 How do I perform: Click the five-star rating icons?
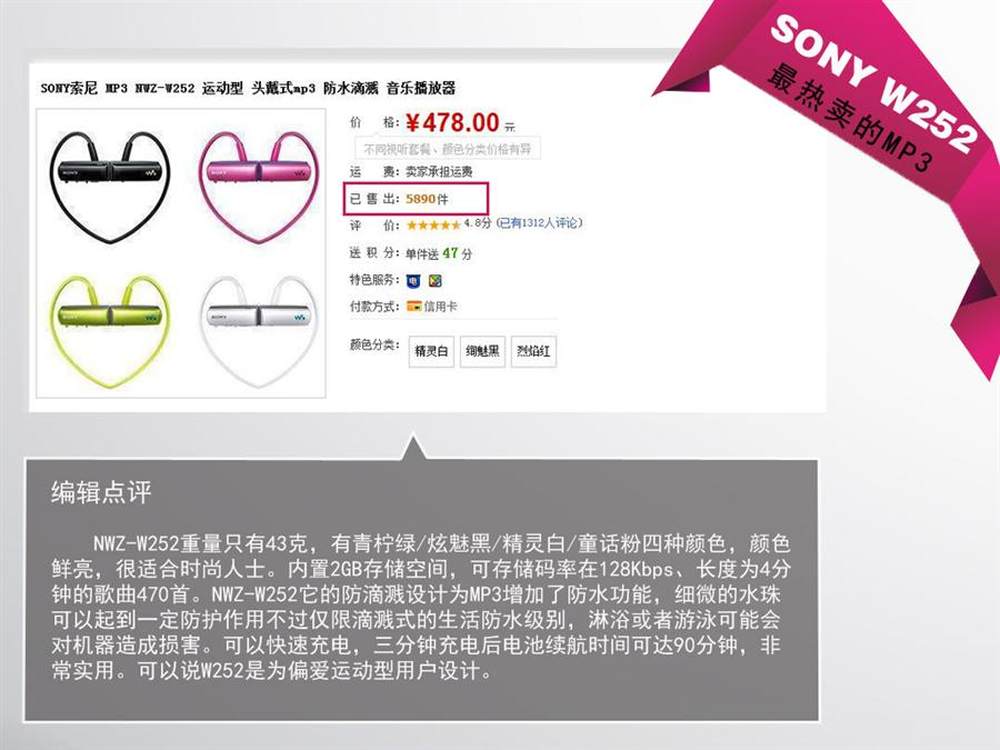point(433,224)
